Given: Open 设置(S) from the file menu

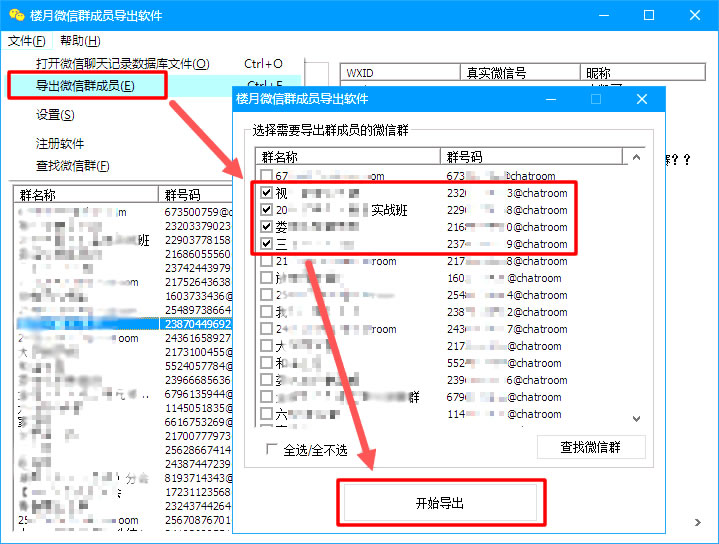Looking at the screenshot, I should 55,115.
